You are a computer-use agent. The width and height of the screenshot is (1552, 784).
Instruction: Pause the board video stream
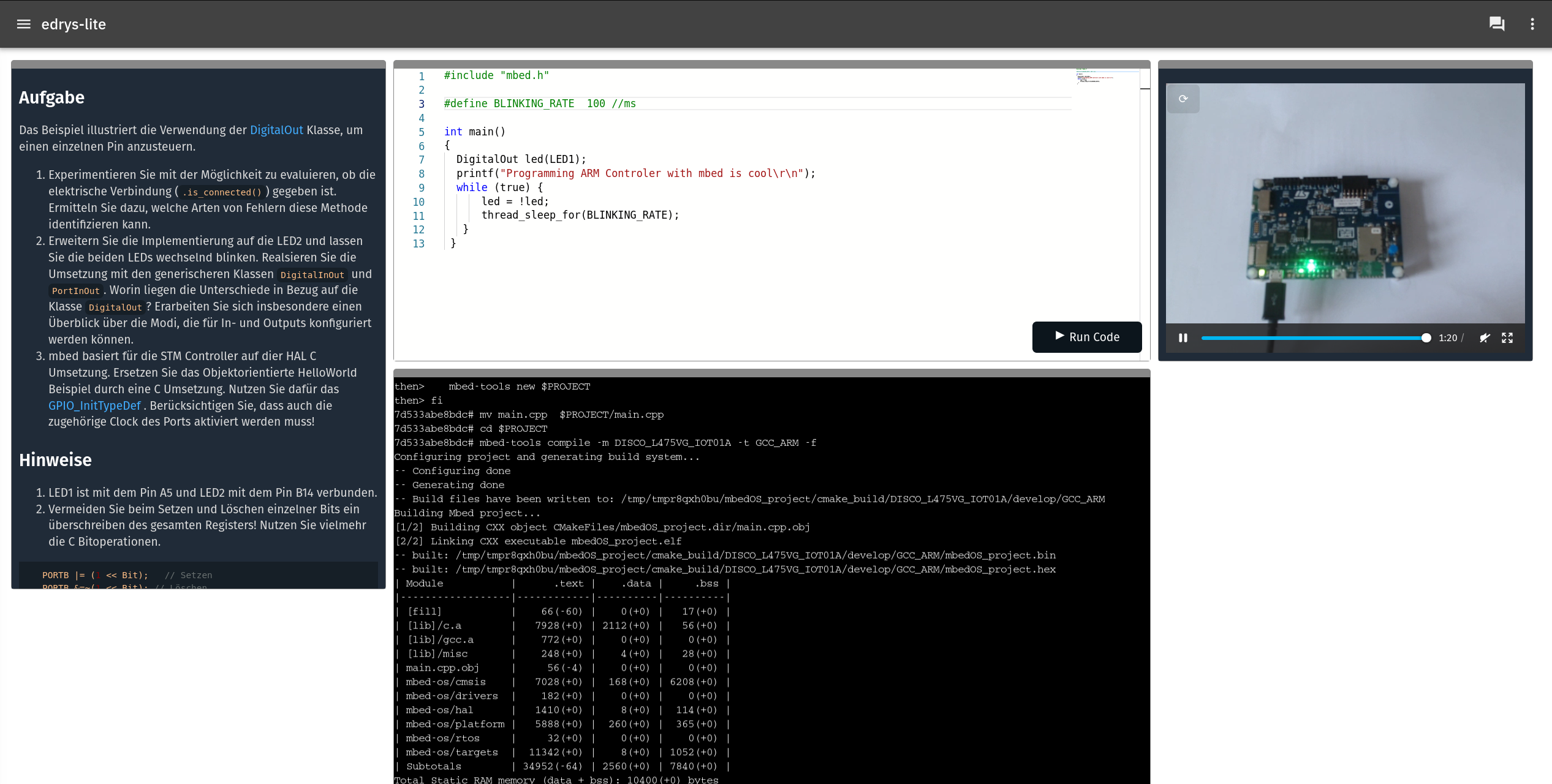[1183, 337]
